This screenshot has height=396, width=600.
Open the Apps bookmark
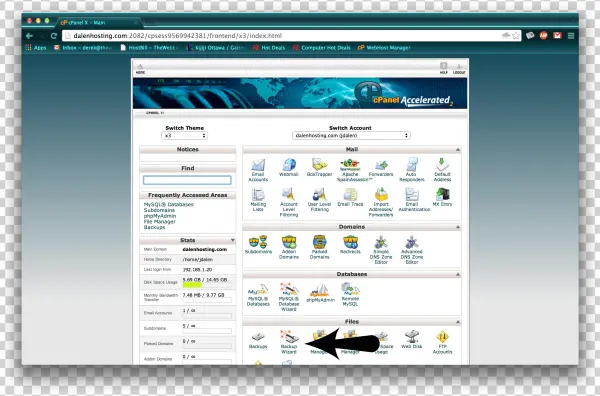click(x=36, y=48)
